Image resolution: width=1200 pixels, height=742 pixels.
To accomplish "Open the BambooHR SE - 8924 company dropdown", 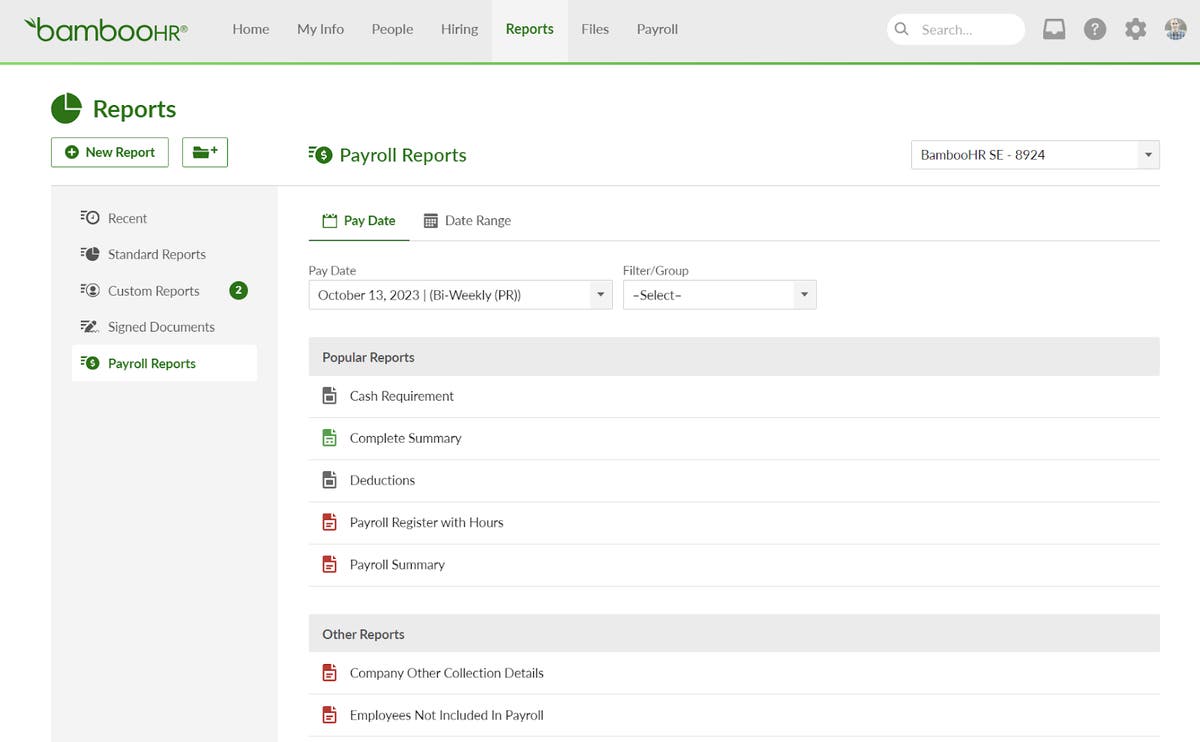I will [1034, 155].
